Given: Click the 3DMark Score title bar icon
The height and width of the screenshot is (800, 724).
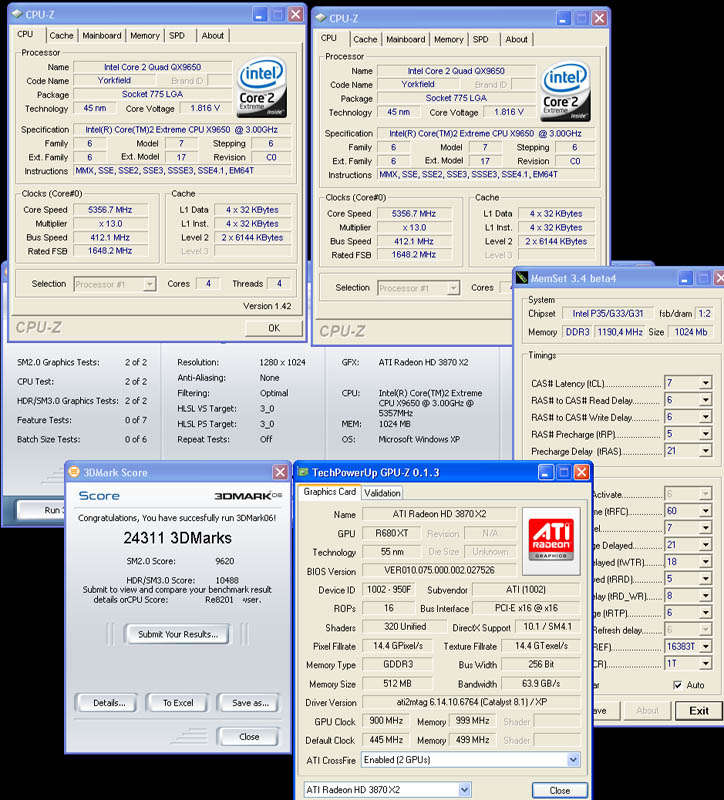Looking at the screenshot, I should (x=74, y=472).
